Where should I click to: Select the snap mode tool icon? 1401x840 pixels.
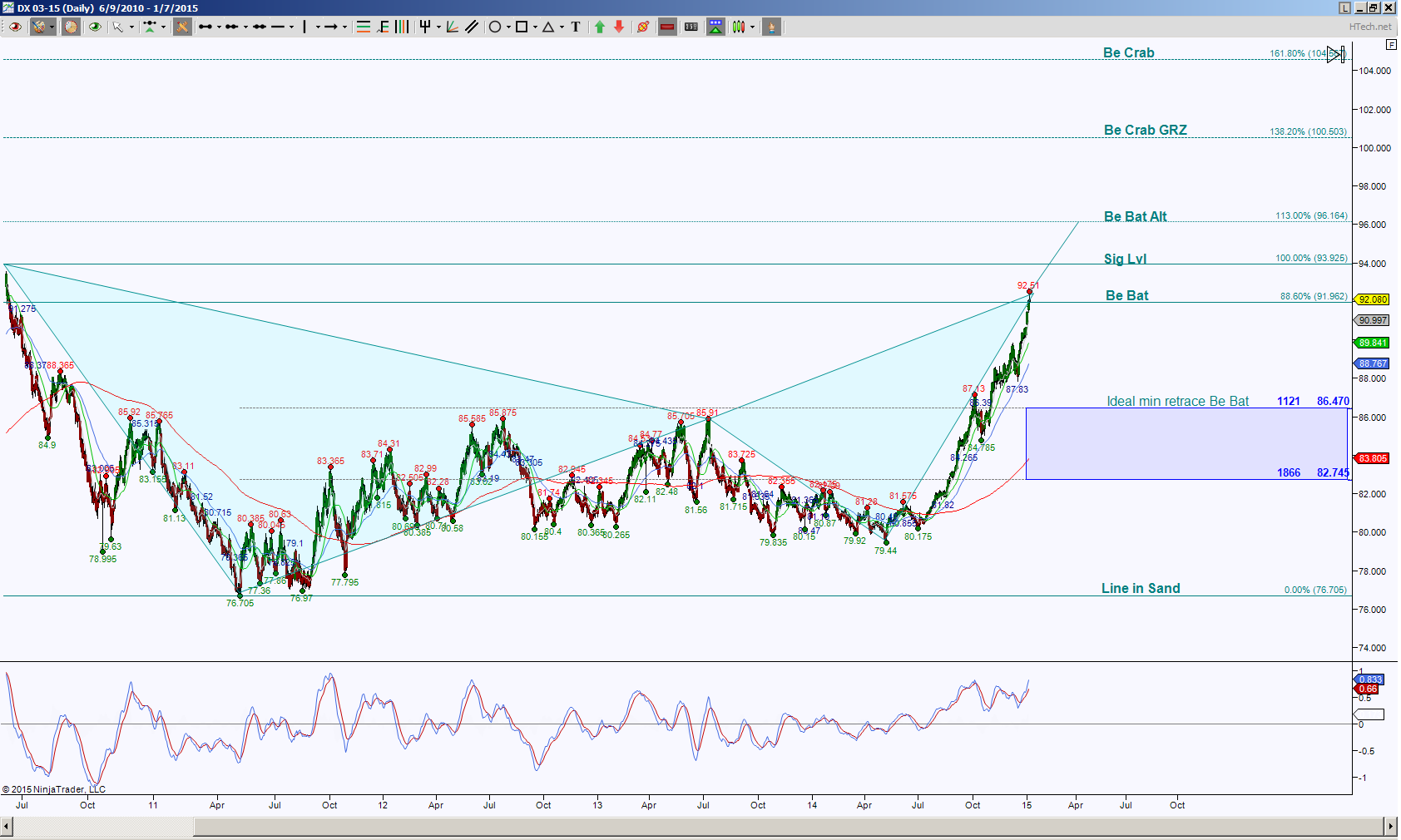click(150, 27)
